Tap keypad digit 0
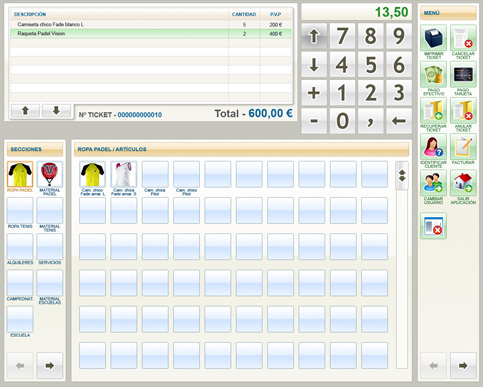This screenshot has width=483, height=387. point(342,121)
